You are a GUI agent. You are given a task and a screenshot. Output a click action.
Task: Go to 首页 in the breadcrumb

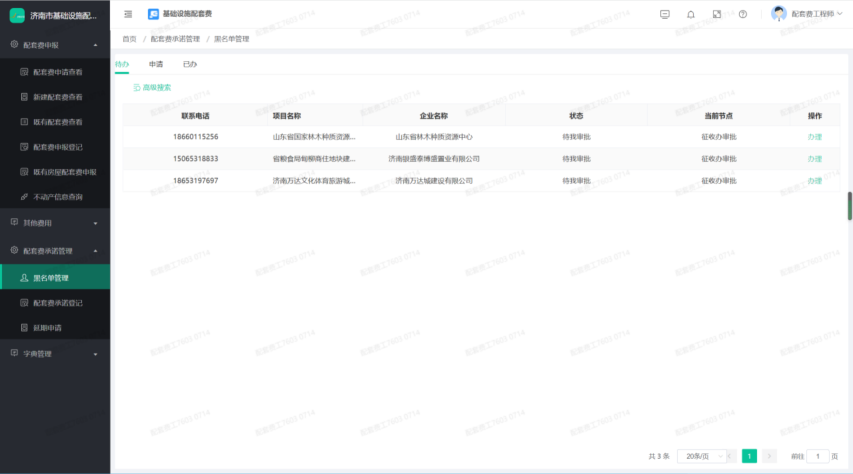129,39
